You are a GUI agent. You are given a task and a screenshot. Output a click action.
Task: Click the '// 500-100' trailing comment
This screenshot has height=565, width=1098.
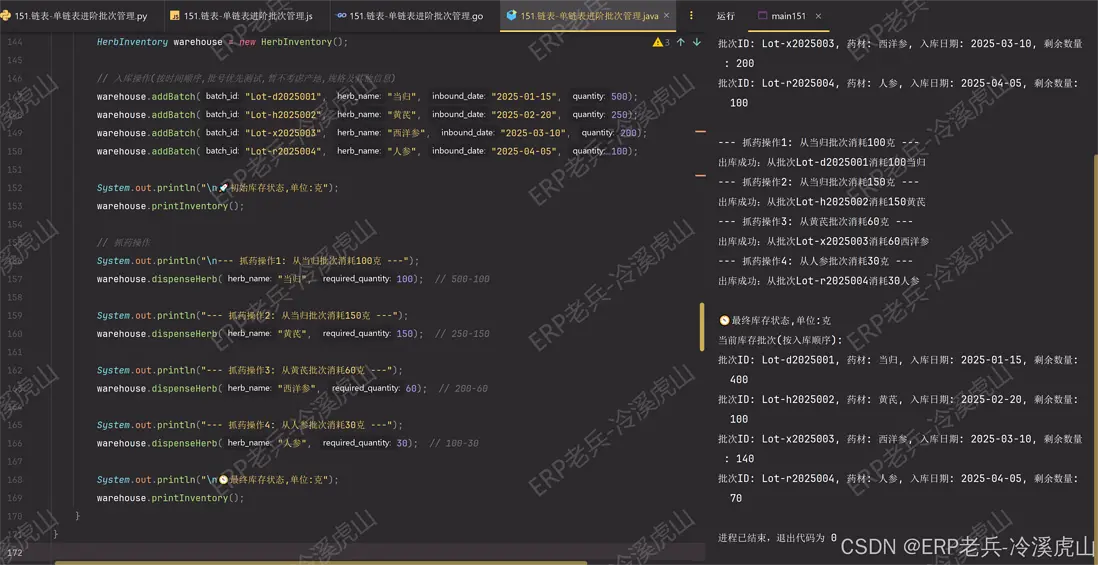click(x=462, y=279)
